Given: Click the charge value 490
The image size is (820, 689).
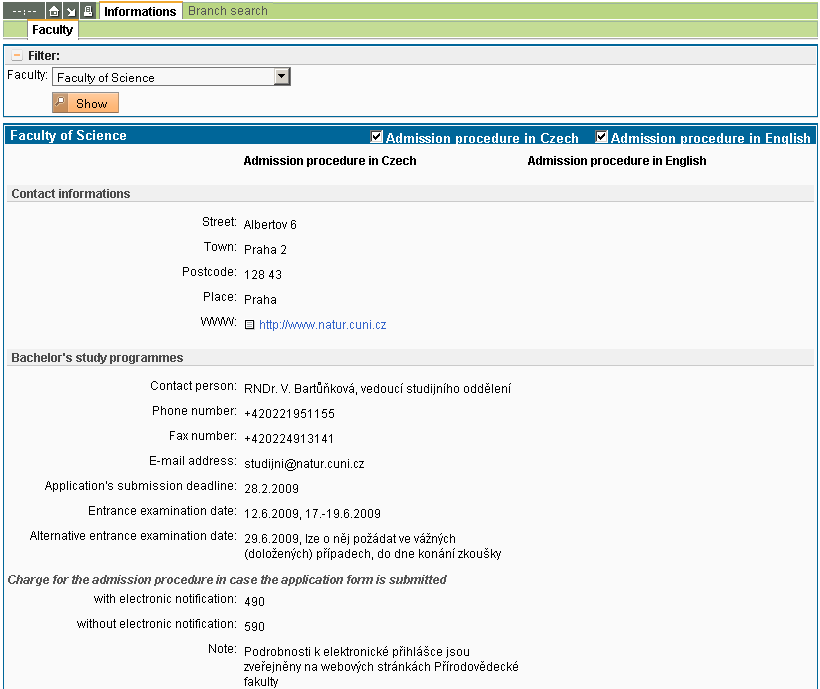Looking at the screenshot, I should (254, 602).
